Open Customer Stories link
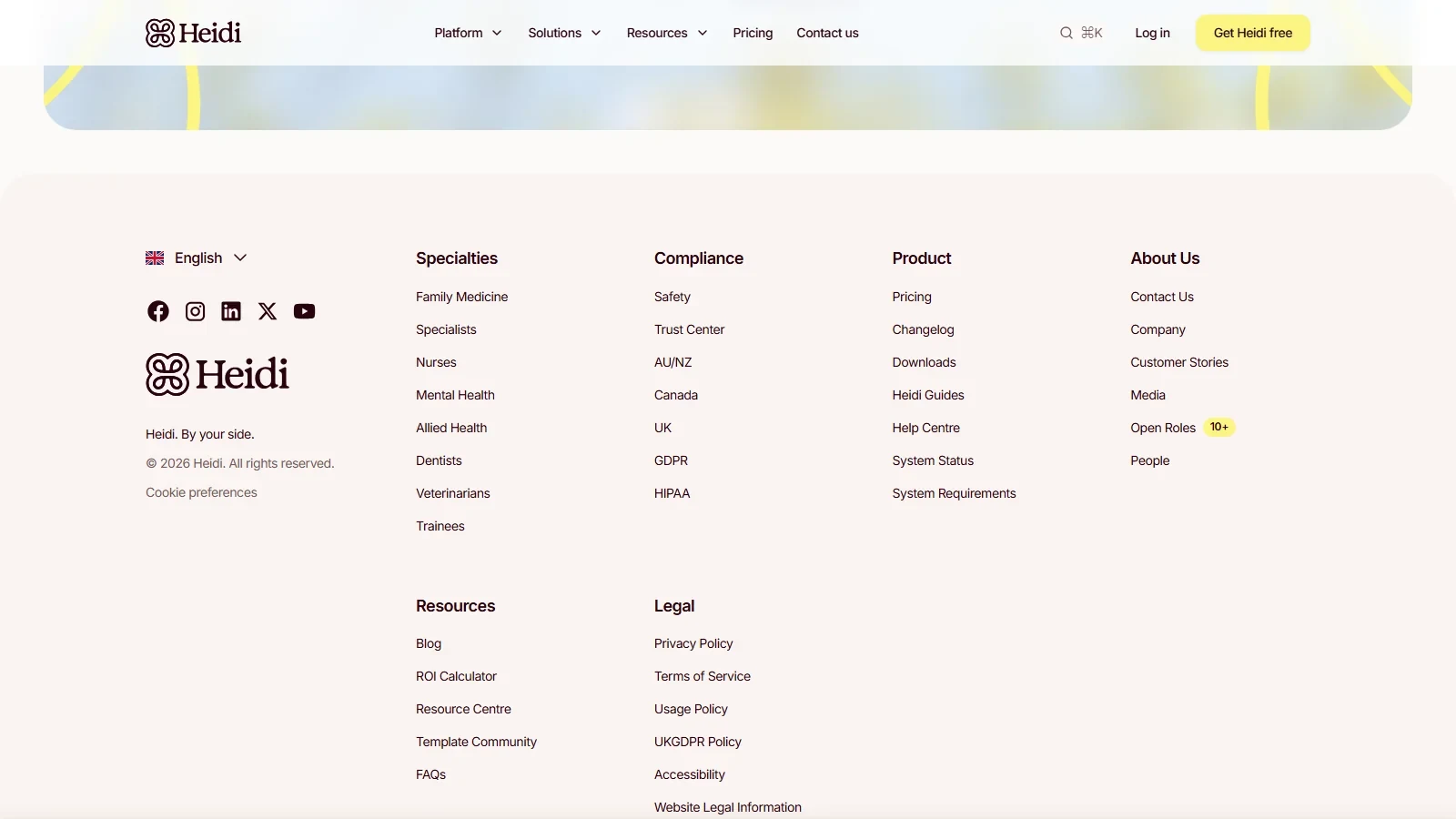This screenshot has width=1456, height=819. [x=1178, y=362]
